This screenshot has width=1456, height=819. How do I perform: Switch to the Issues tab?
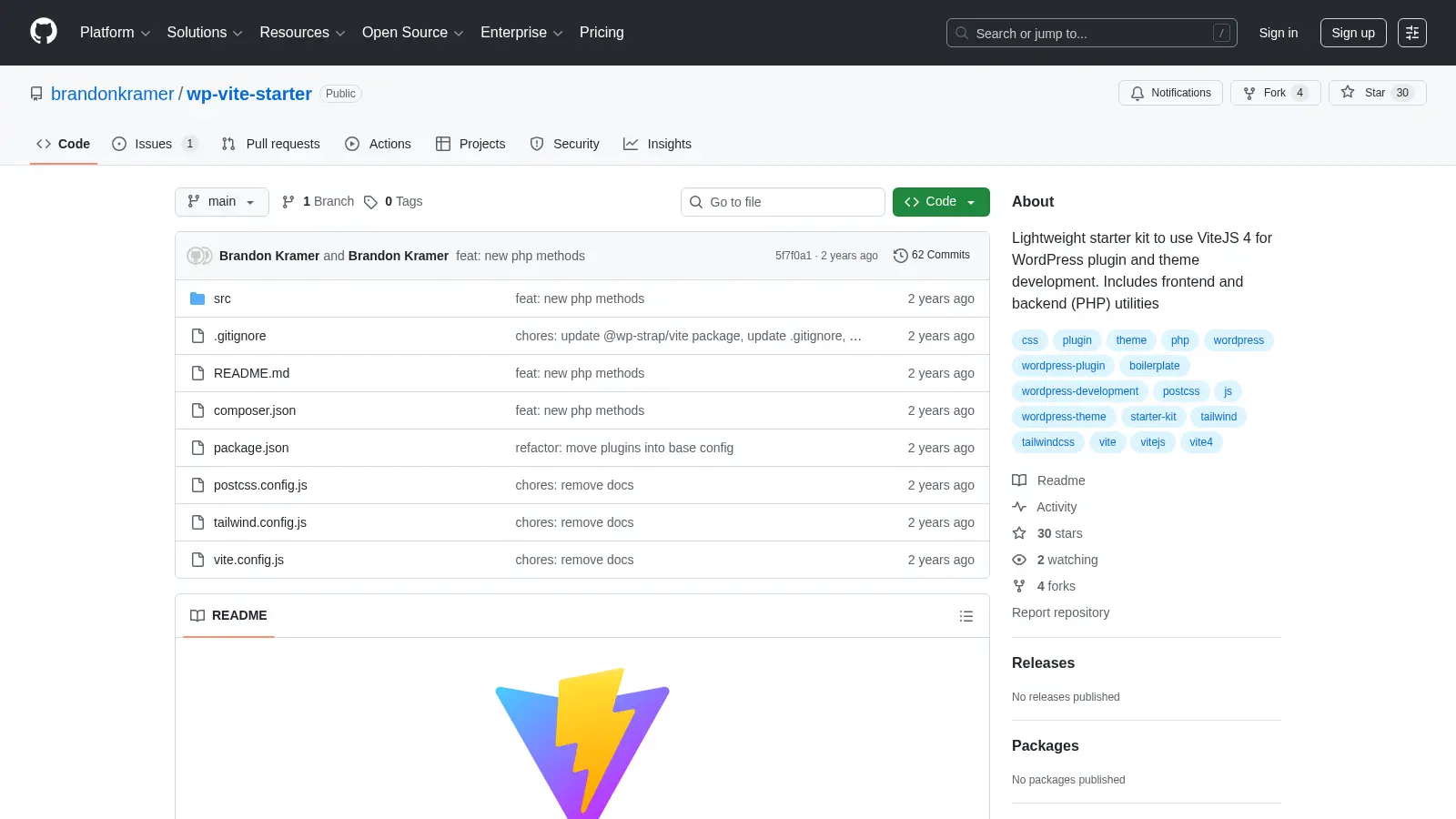coord(154,144)
